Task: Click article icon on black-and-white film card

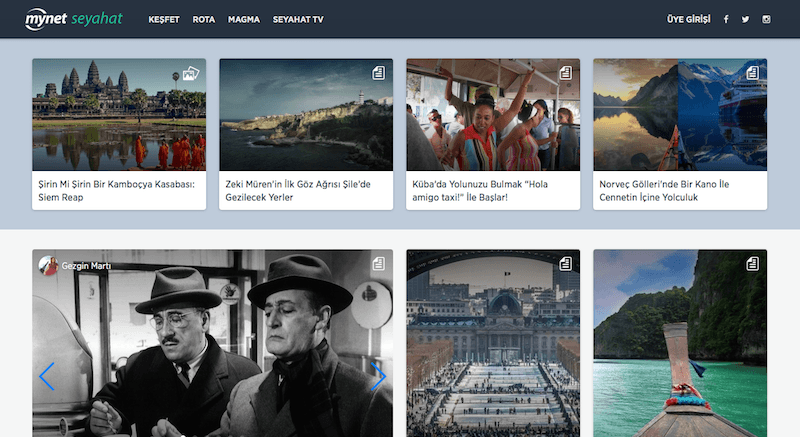Action: pos(378,264)
